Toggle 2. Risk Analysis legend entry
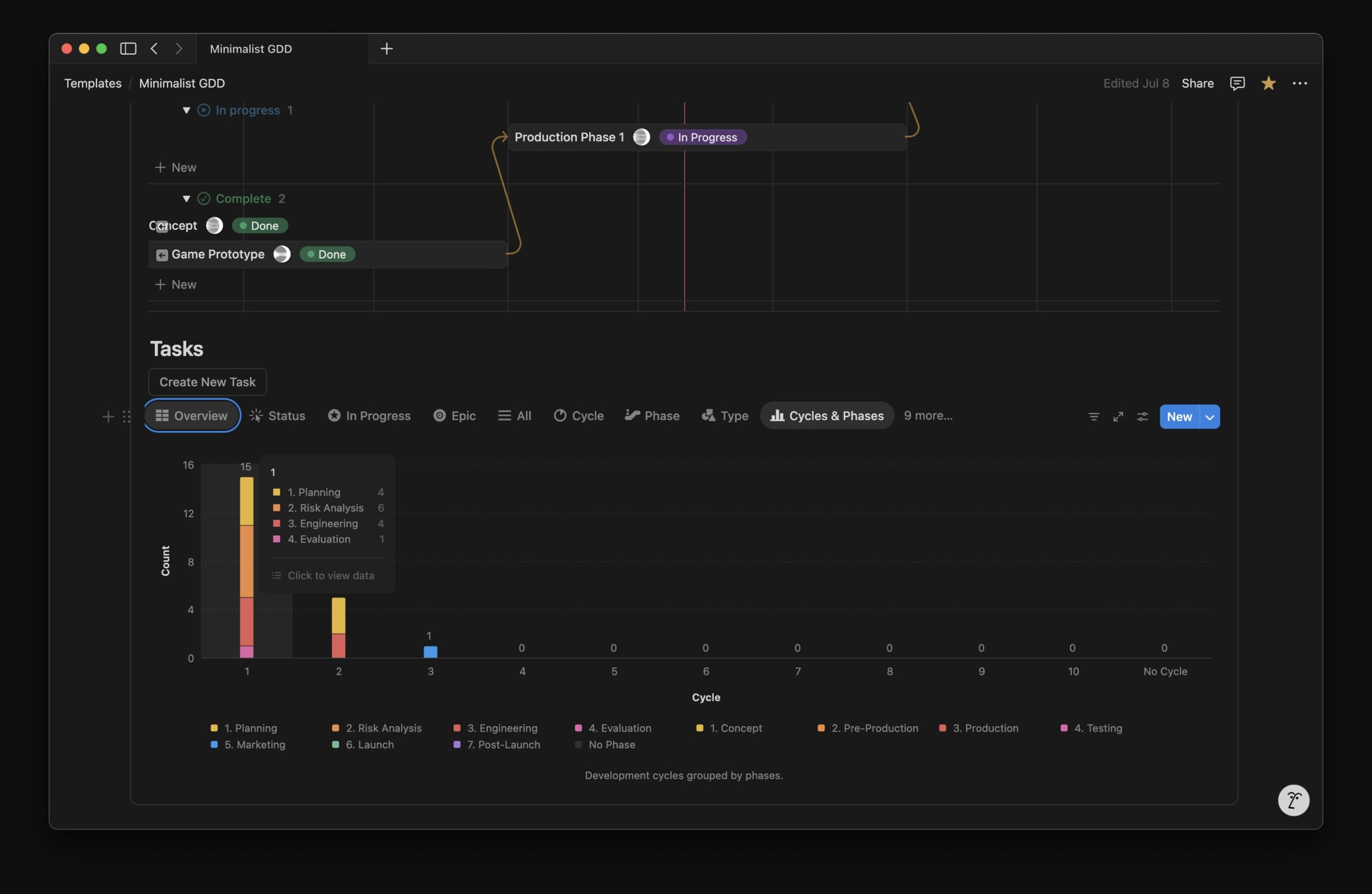Screen dimensions: 1372x894 tap(377, 728)
